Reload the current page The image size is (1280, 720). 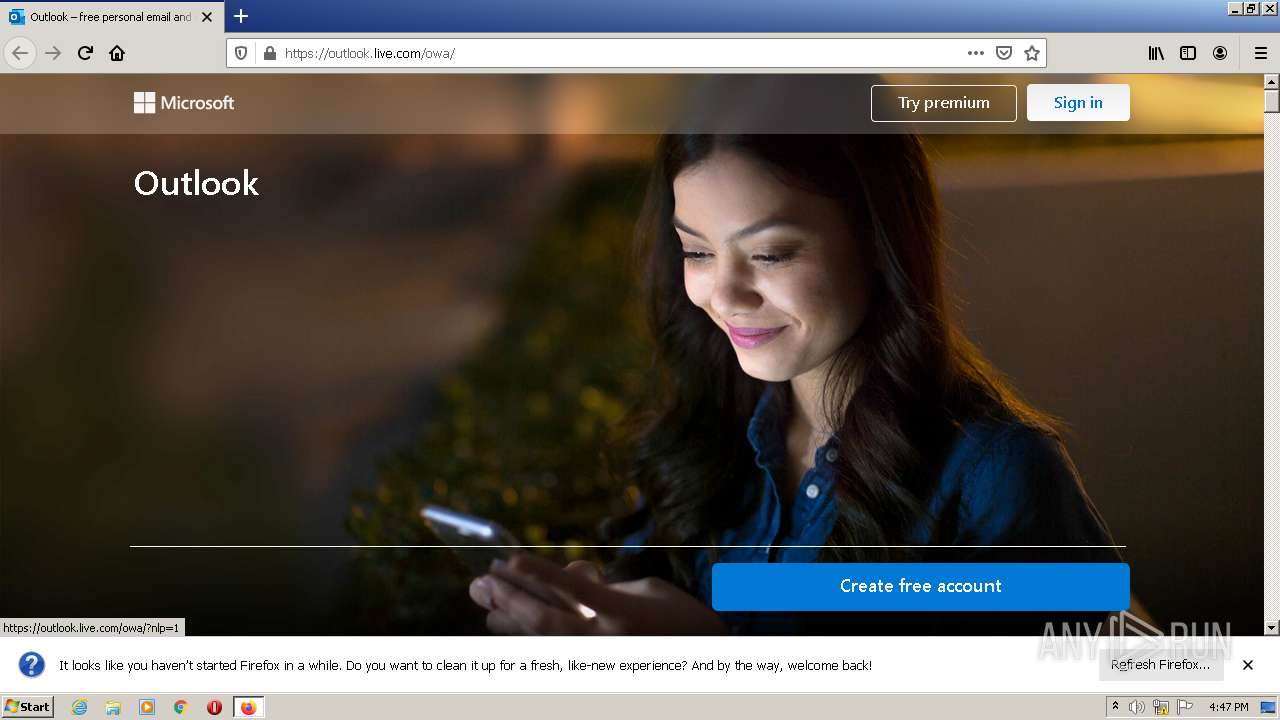(x=85, y=53)
